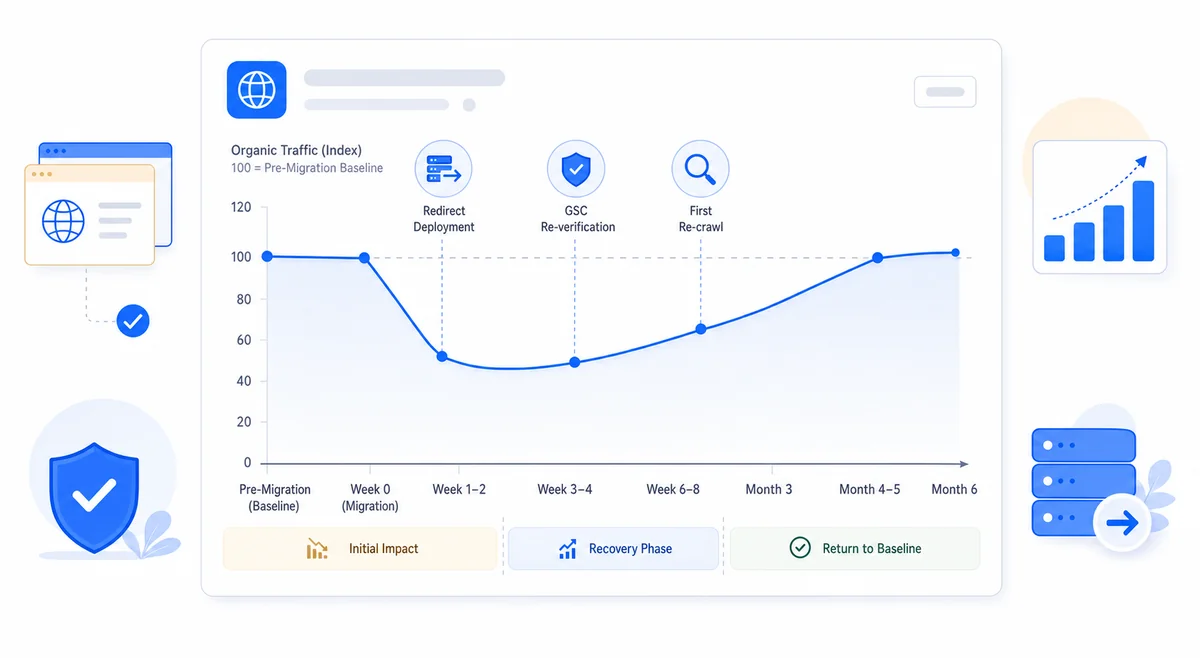This screenshot has width=1200, height=658.
Task: Click the 0 y-axis value
Action: coord(248,463)
